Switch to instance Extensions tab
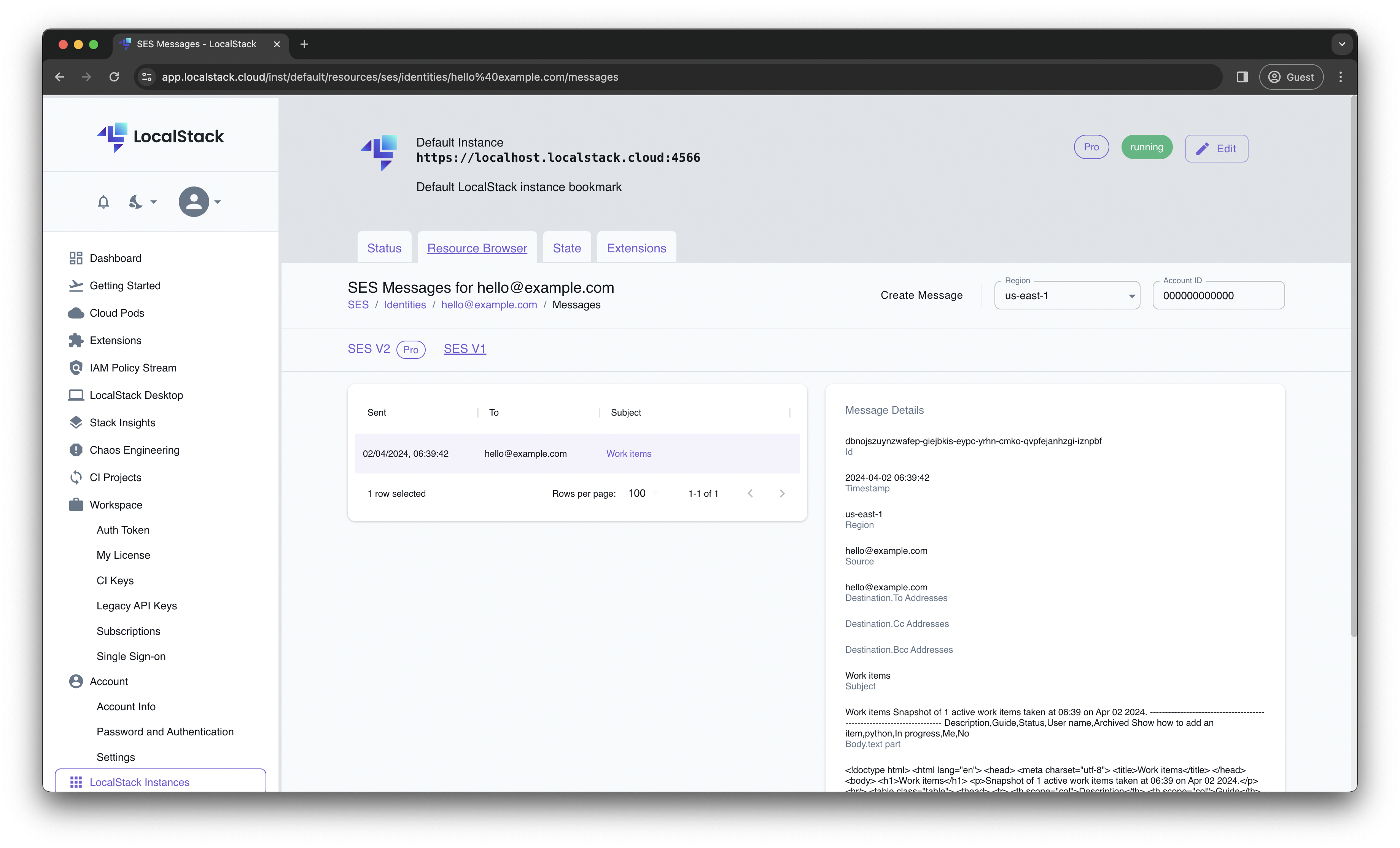1400x848 pixels. (x=636, y=248)
